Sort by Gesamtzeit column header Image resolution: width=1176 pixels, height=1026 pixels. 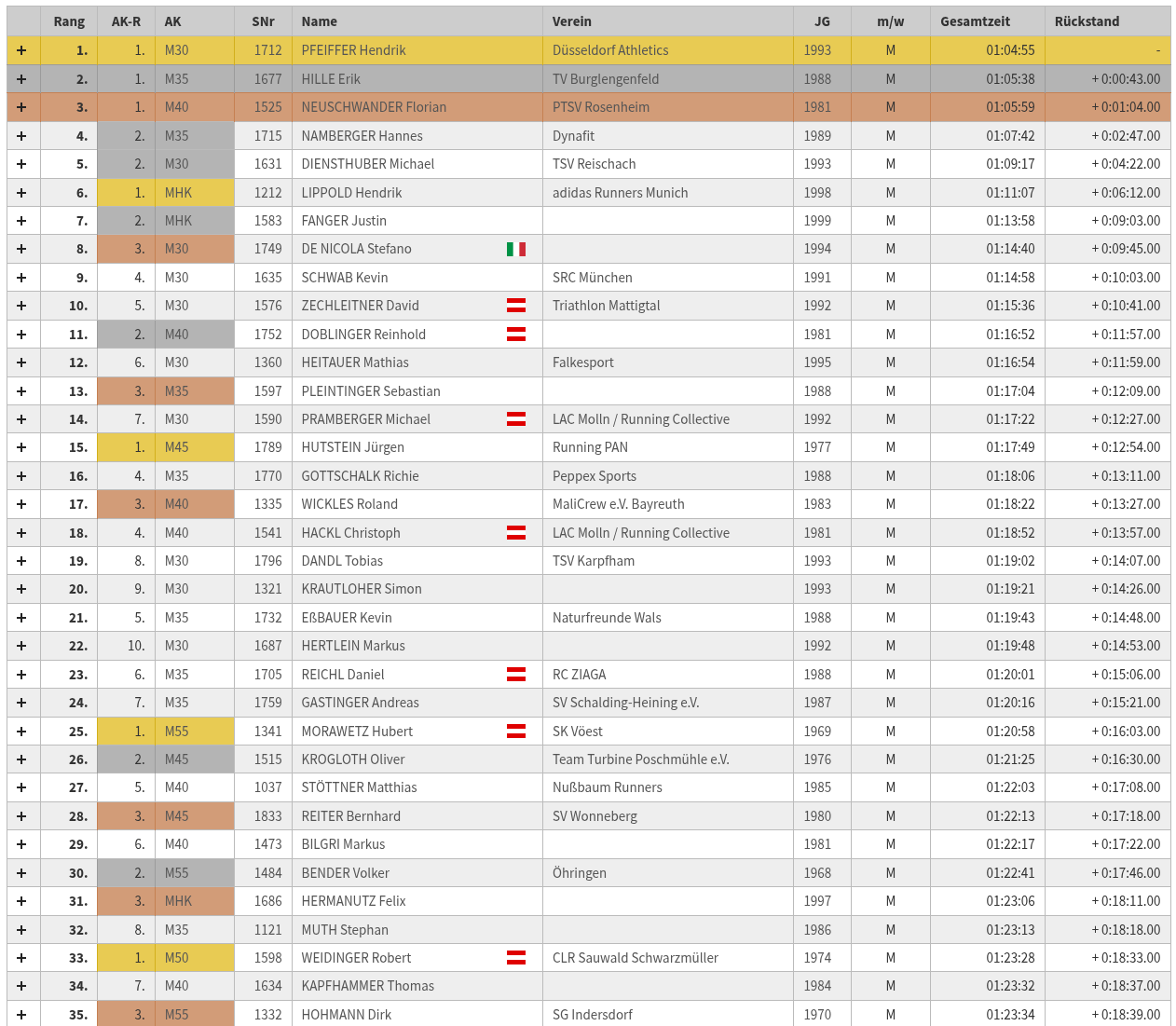[x=975, y=21]
